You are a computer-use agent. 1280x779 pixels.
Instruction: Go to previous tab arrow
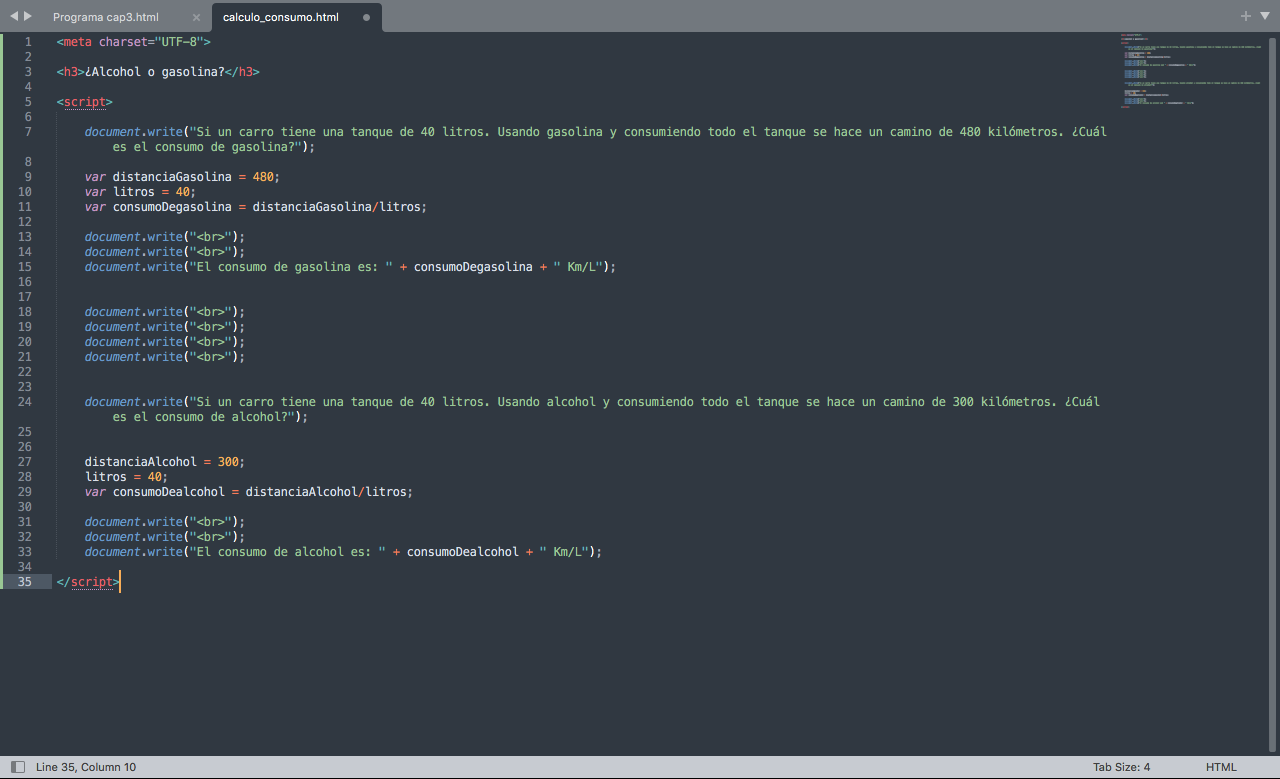14,16
